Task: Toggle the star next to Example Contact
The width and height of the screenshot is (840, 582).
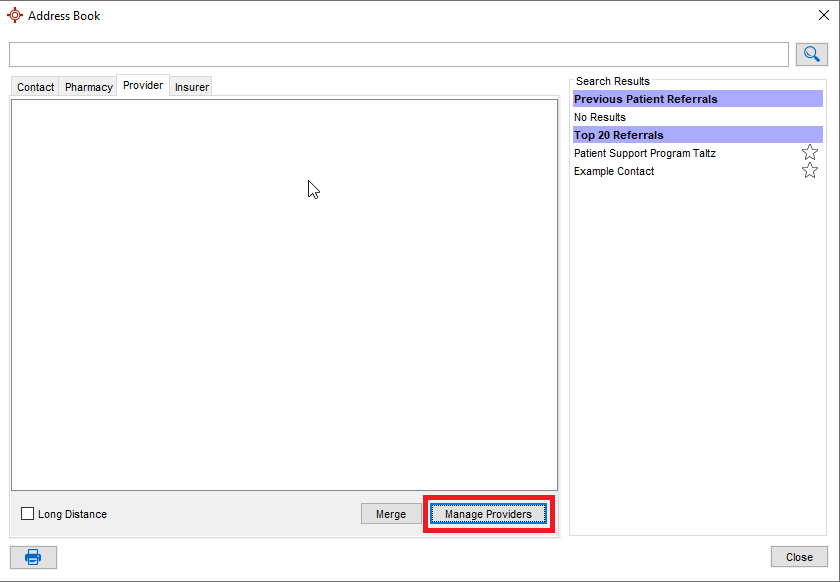Action: (x=810, y=171)
